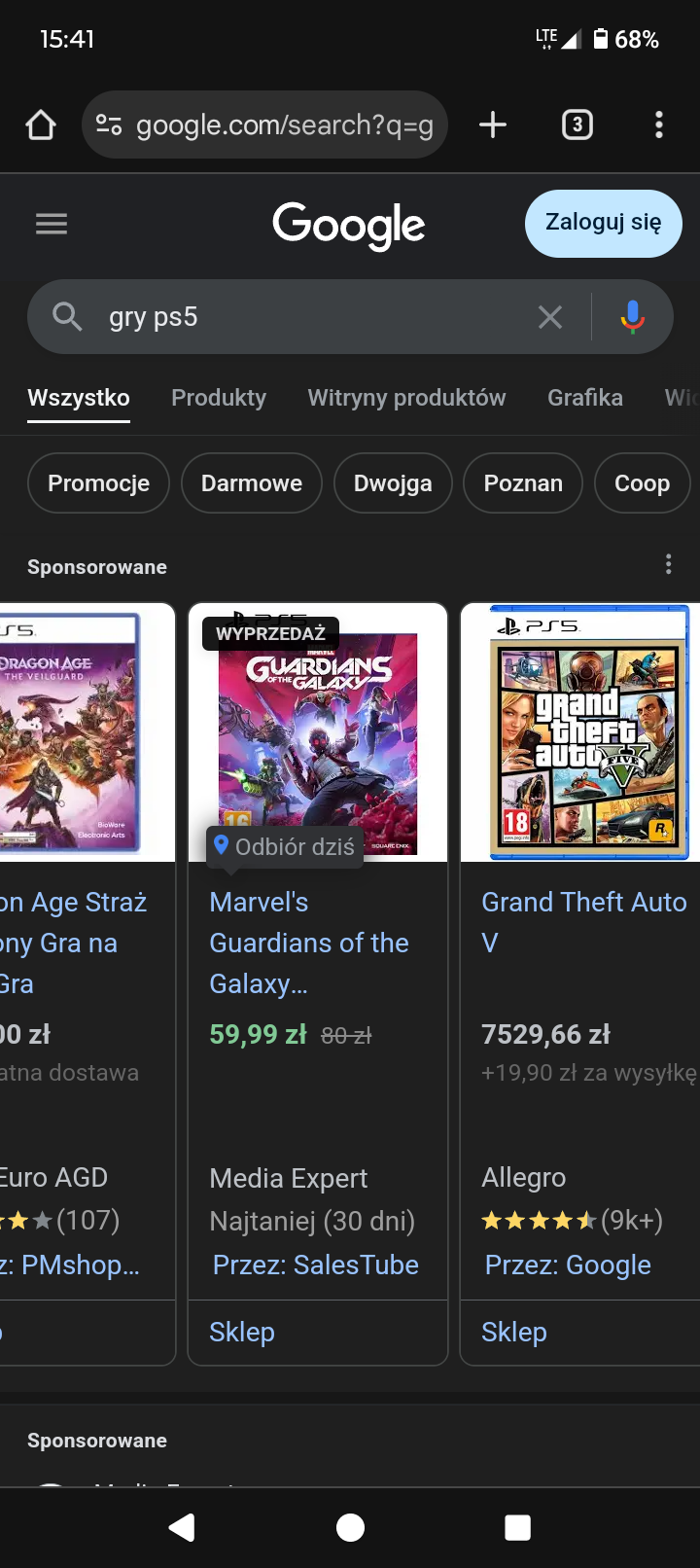Select the Promocje filter chip
The width and height of the screenshot is (700, 1568).
click(x=98, y=483)
